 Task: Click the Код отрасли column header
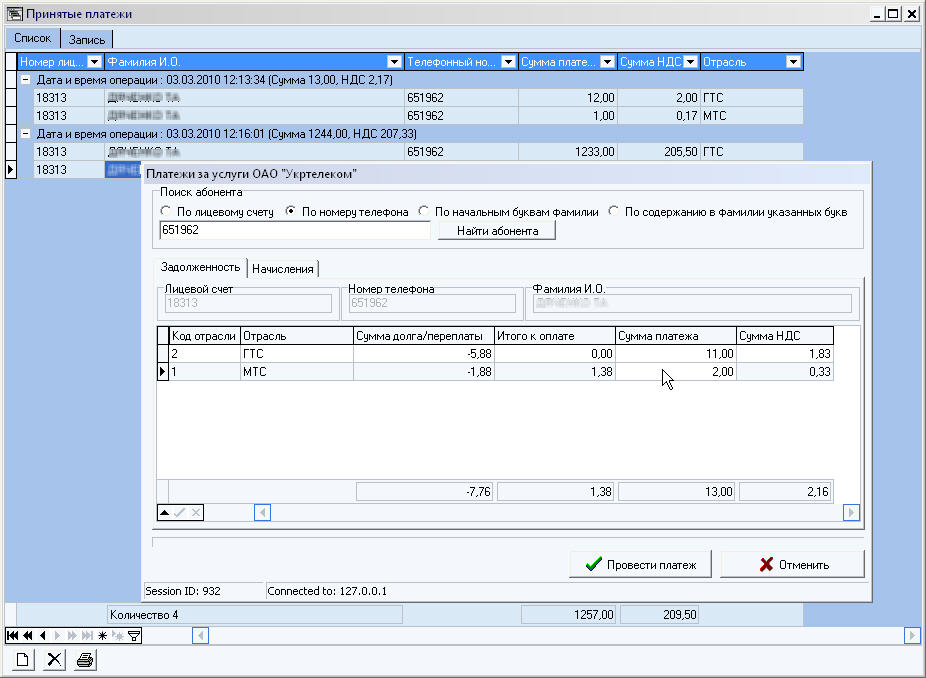[205, 336]
